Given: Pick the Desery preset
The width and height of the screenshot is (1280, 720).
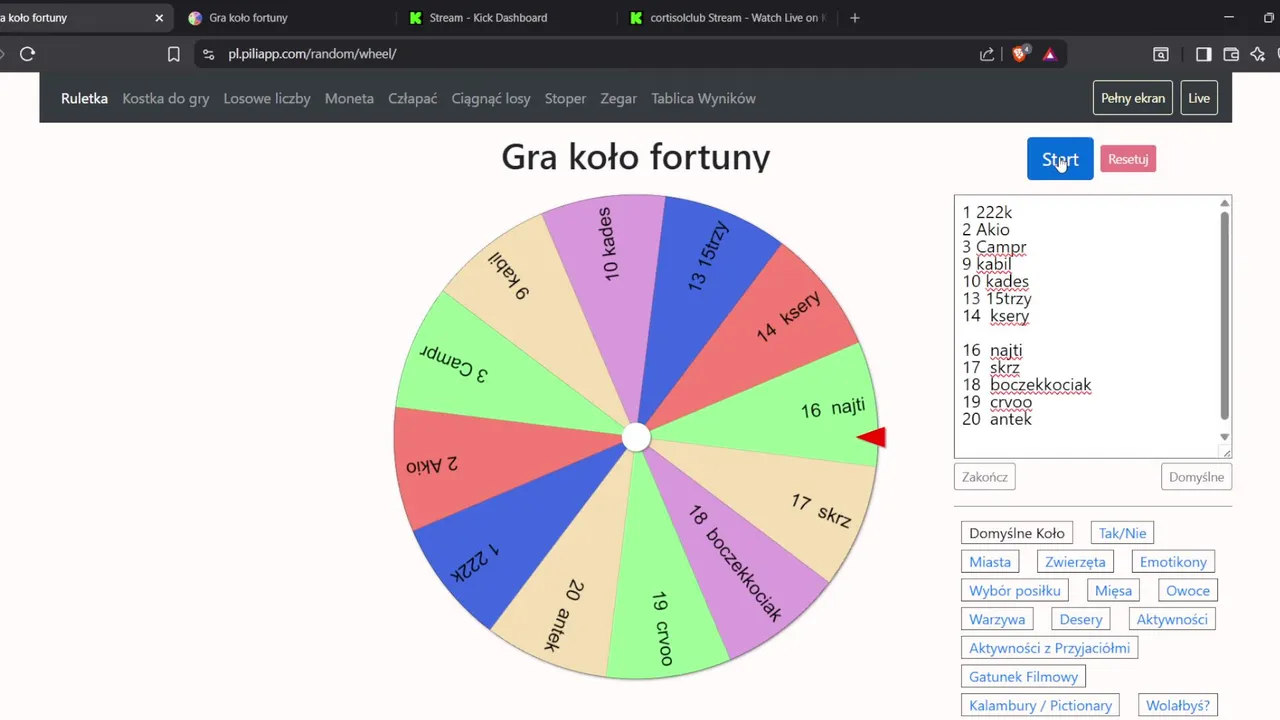Looking at the screenshot, I should tap(1081, 619).
